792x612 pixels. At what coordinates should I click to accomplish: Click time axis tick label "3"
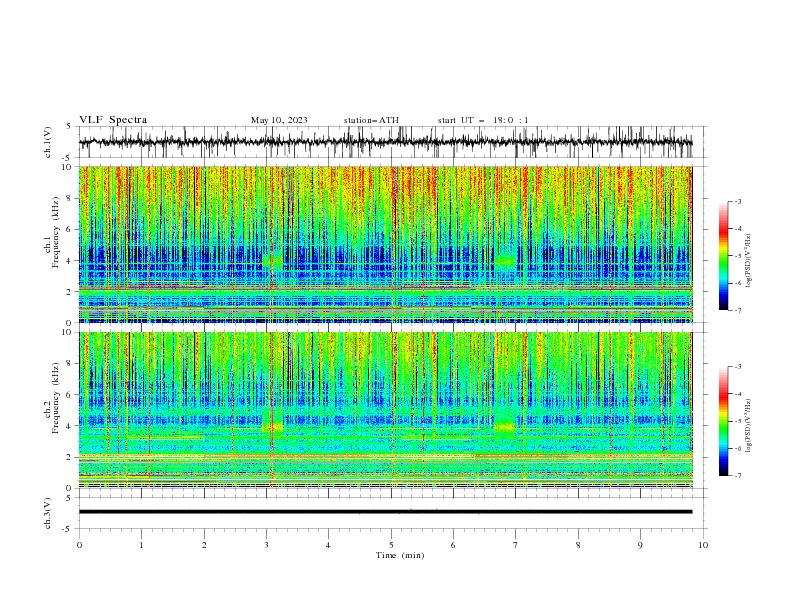[x=266, y=545]
